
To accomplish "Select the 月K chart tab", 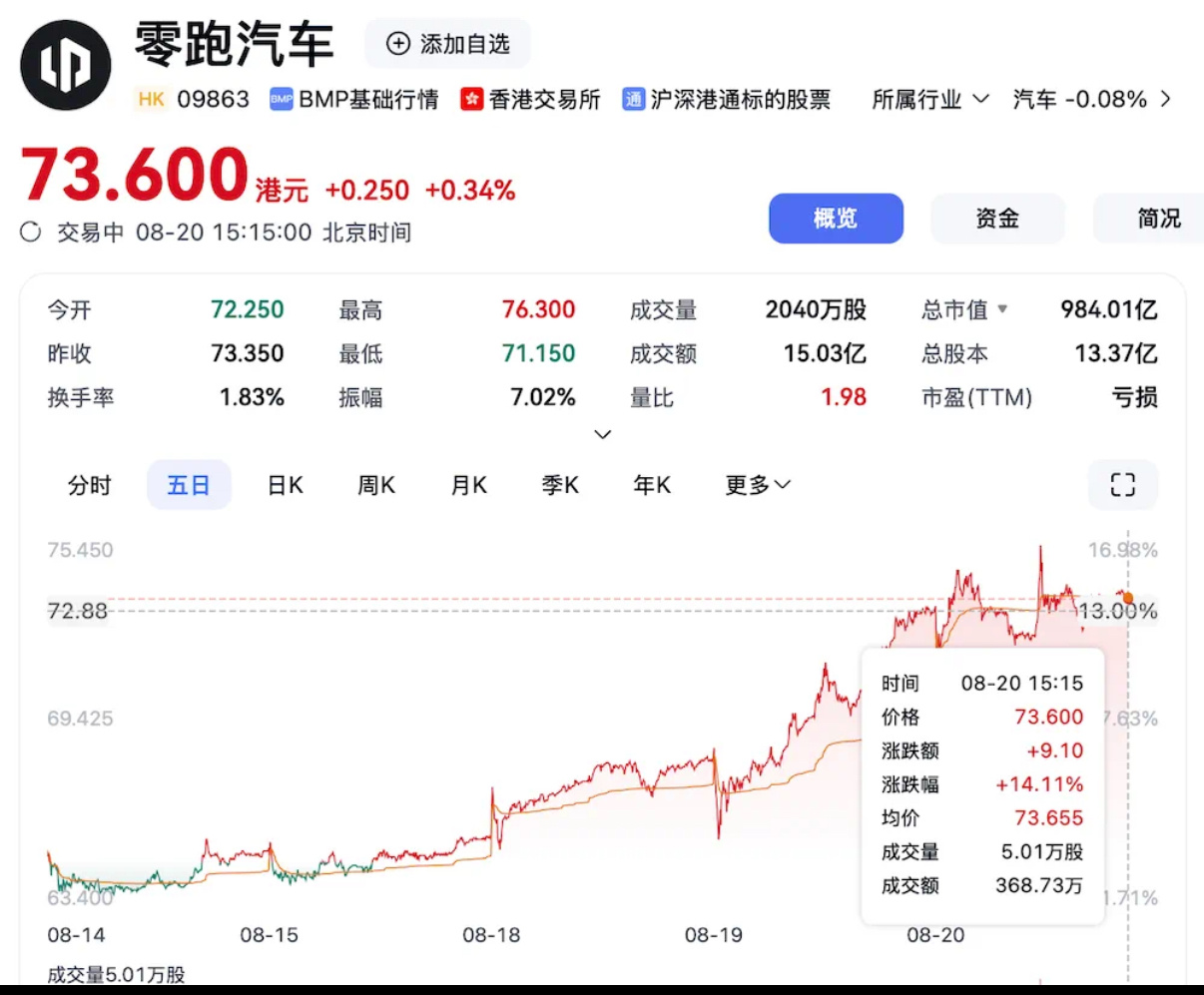I will click(x=468, y=485).
